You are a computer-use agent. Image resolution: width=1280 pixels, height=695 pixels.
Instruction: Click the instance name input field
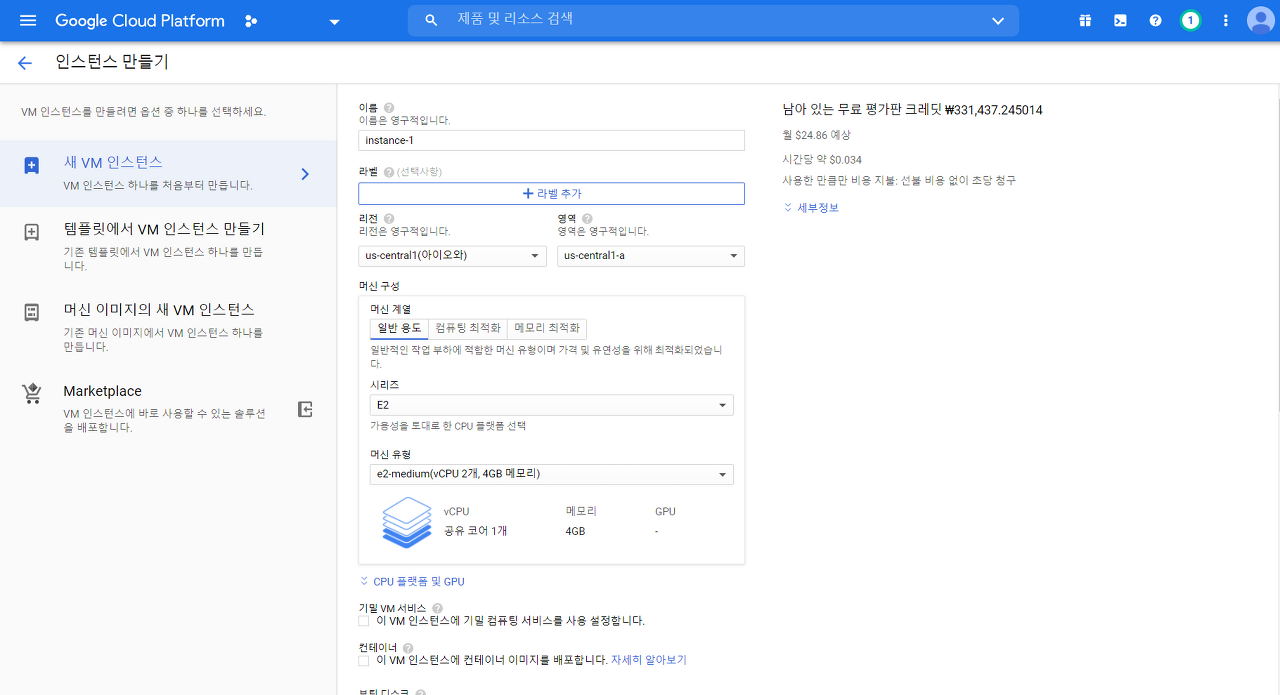pyautogui.click(x=551, y=140)
